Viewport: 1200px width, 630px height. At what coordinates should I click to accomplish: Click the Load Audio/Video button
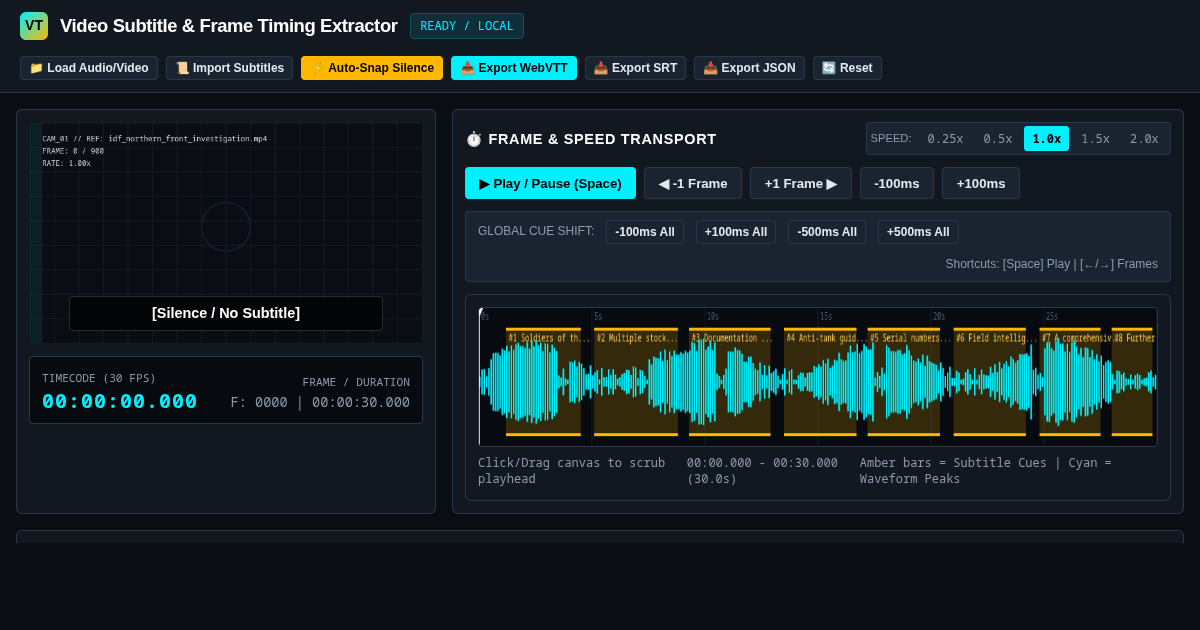(x=89, y=68)
